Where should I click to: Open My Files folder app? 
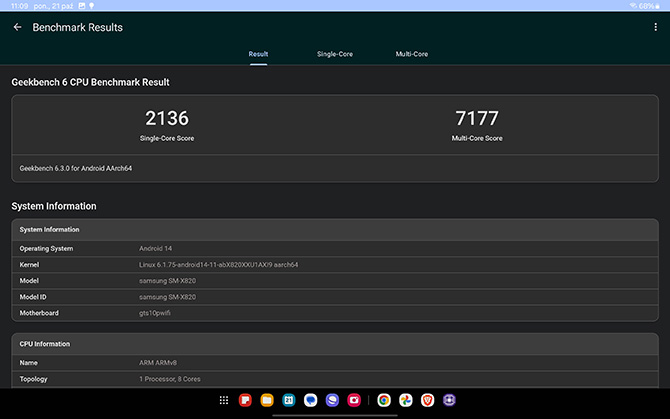pos(267,400)
